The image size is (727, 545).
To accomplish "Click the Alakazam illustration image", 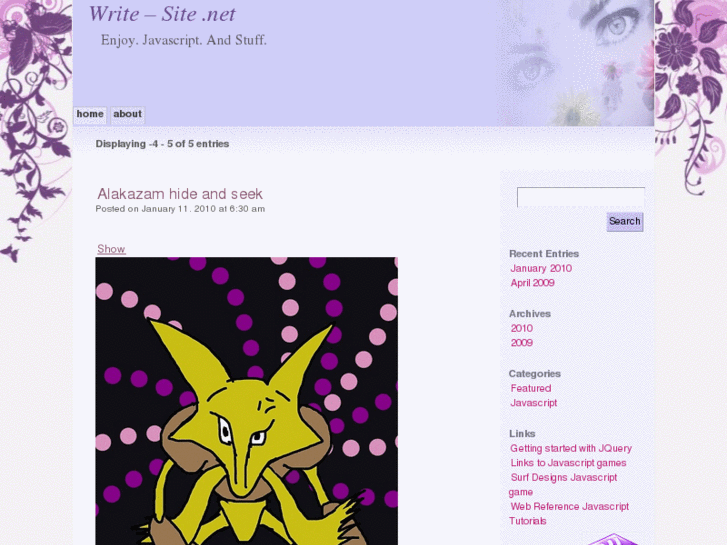I will (247, 401).
